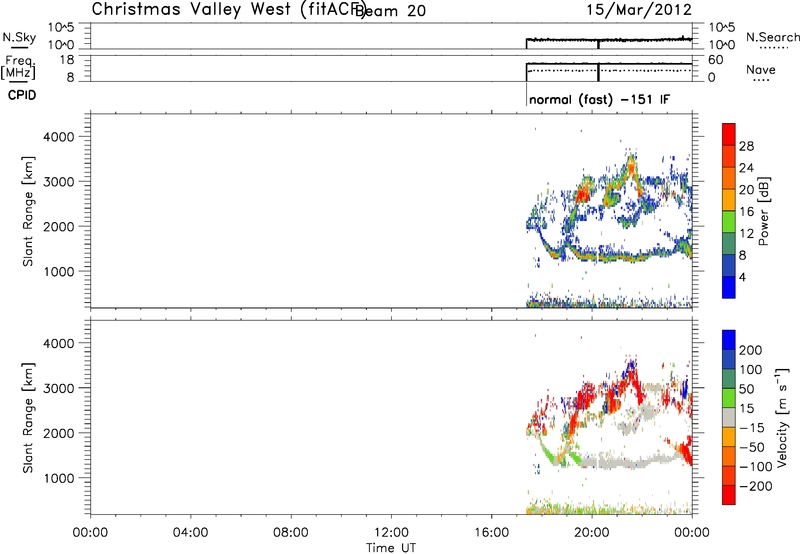The width and height of the screenshot is (800, 554).
Task: Click the vertical spike in the noise trace after 20:00
Action: 598,44
